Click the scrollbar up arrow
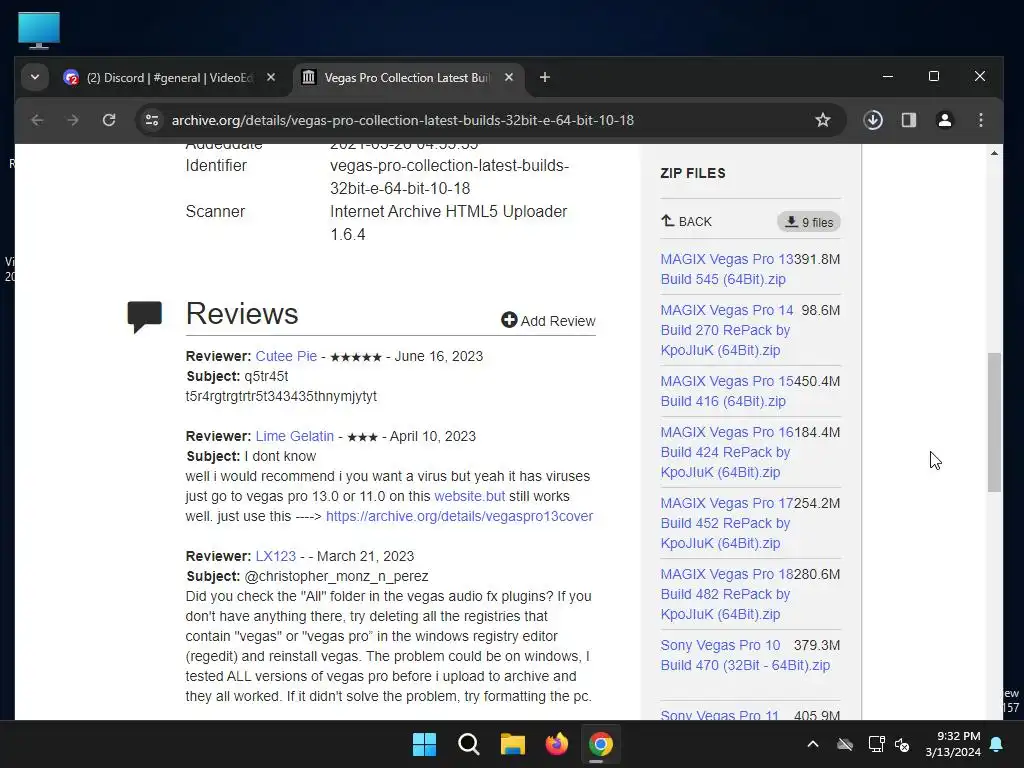This screenshot has height=768, width=1024. pyautogui.click(x=994, y=153)
